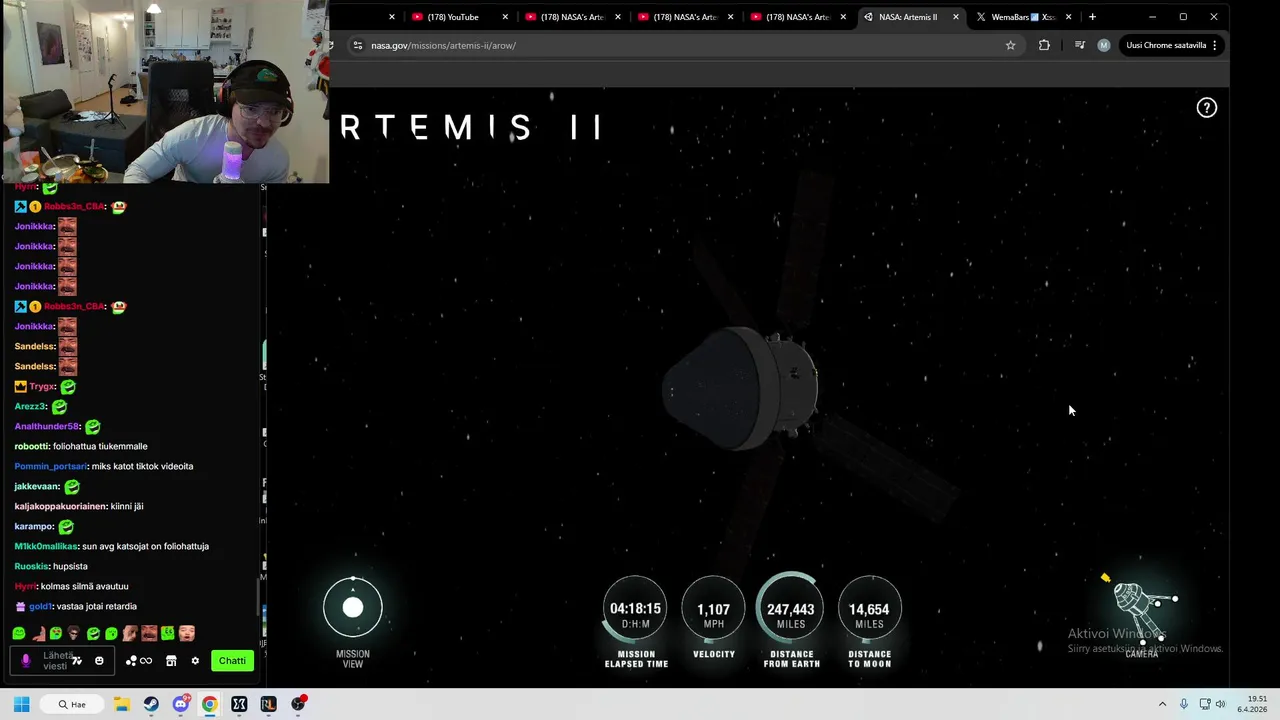This screenshot has height=720, width=1280.
Task: Click the Distance From Earth gauge
Action: coord(791,609)
